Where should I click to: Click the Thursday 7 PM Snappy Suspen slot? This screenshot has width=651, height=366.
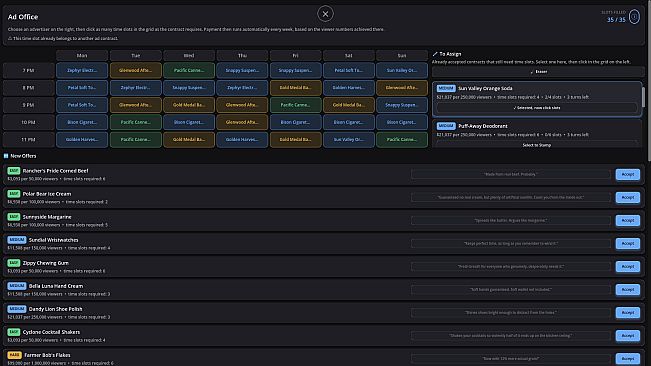[242, 71]
